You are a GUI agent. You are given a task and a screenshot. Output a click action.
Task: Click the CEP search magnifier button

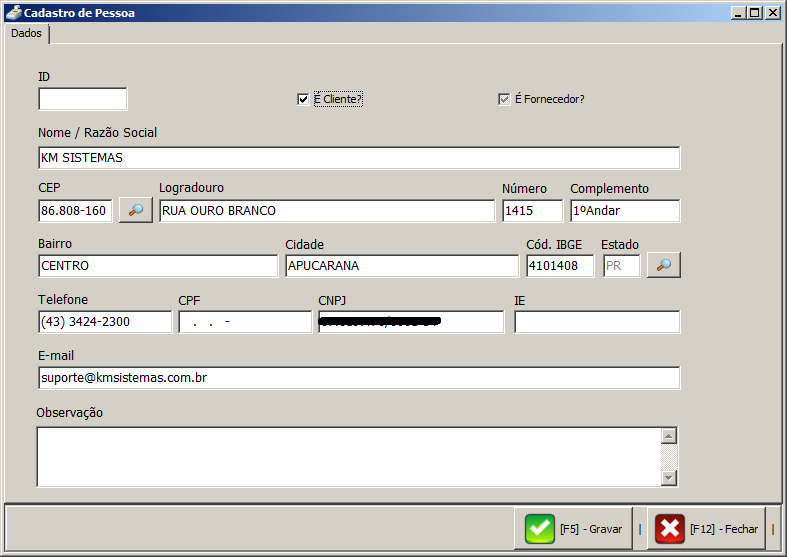click(136, 210)
